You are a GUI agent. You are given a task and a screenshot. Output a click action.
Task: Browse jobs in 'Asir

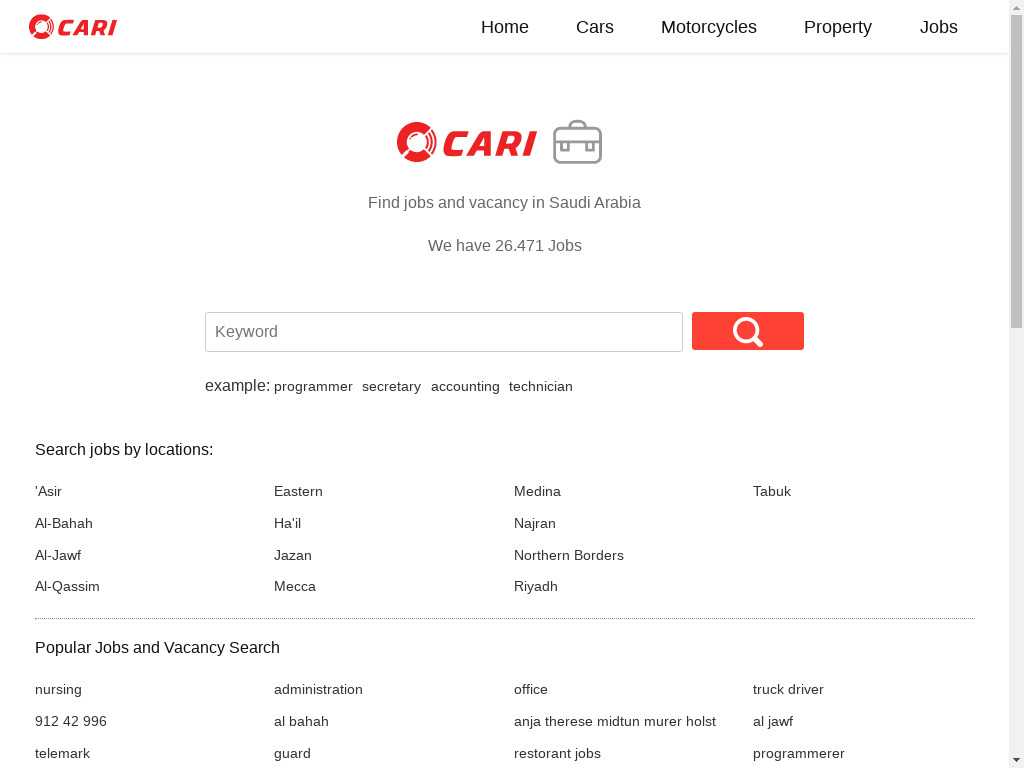pos(48,491)
